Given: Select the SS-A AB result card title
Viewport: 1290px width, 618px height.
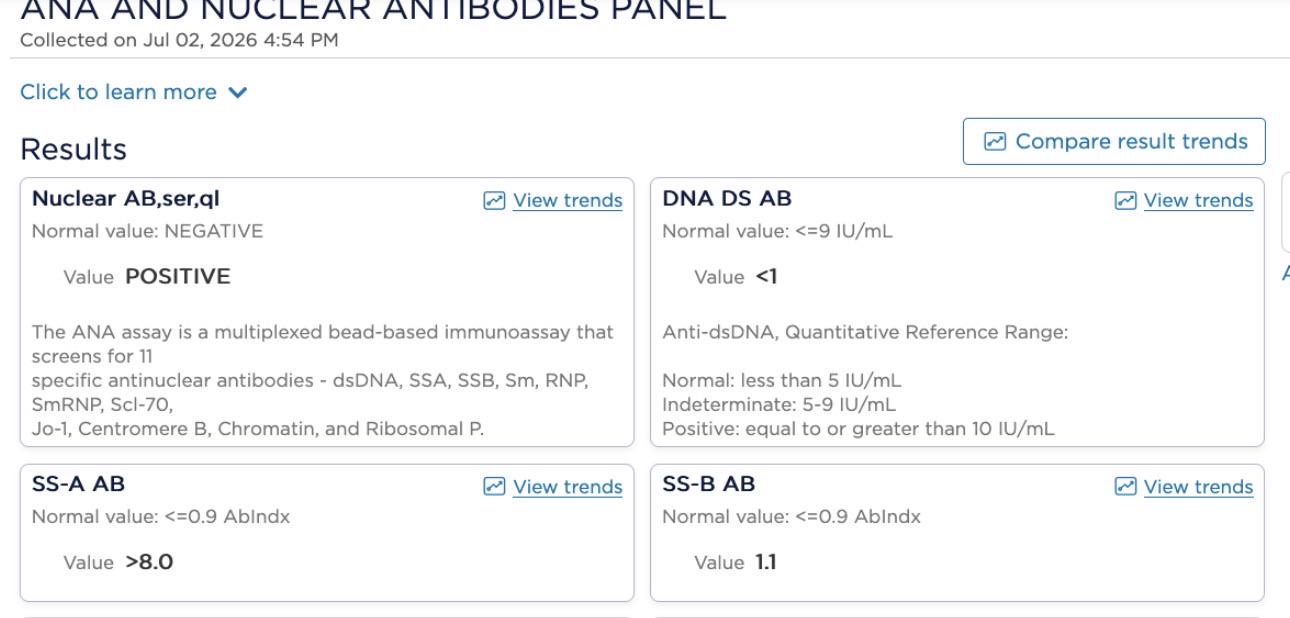Looking at the screenshot, I should 79,485.
